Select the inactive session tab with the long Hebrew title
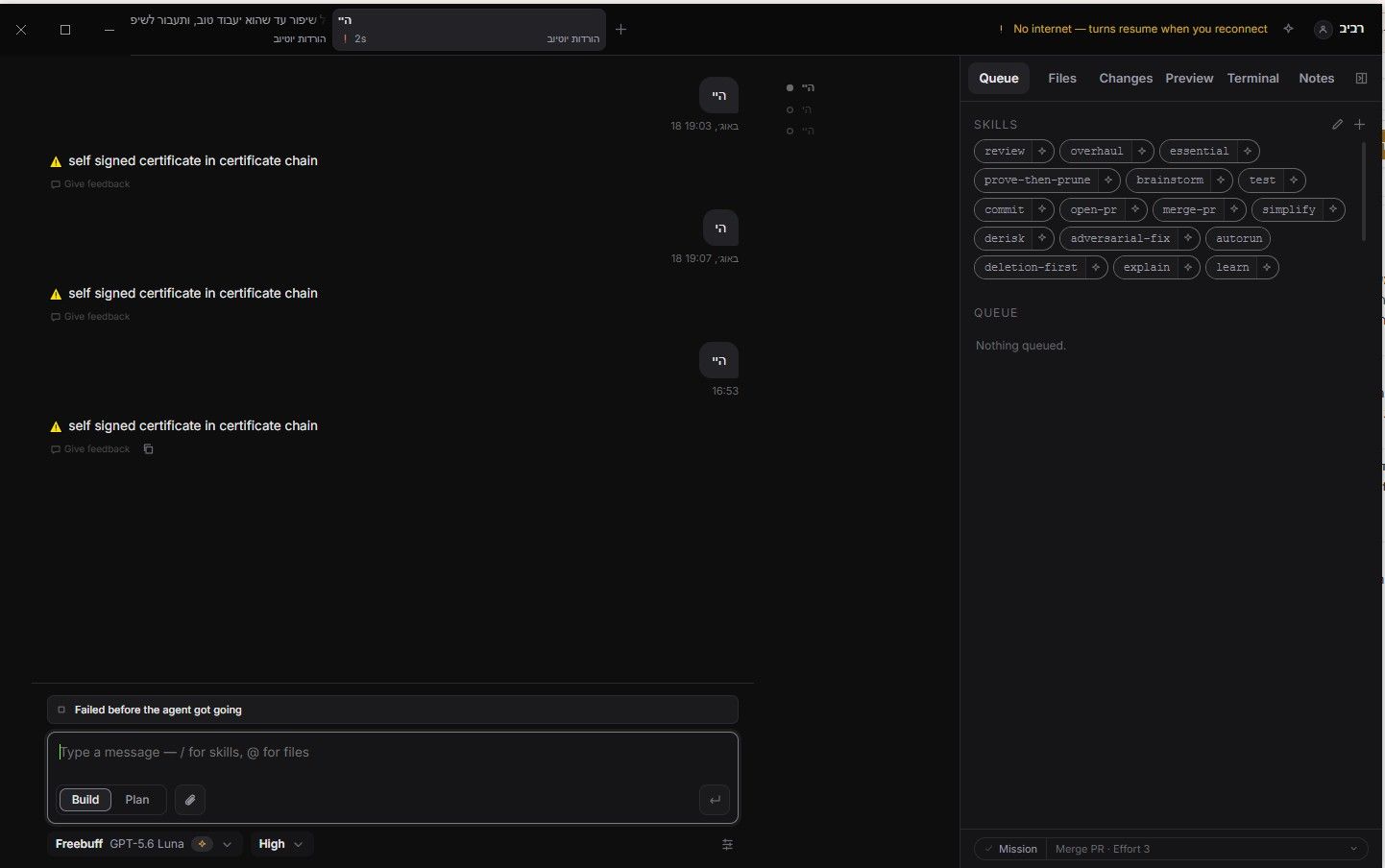The height and width of the screenshot is (868, 1385). [x=229, y=30]
